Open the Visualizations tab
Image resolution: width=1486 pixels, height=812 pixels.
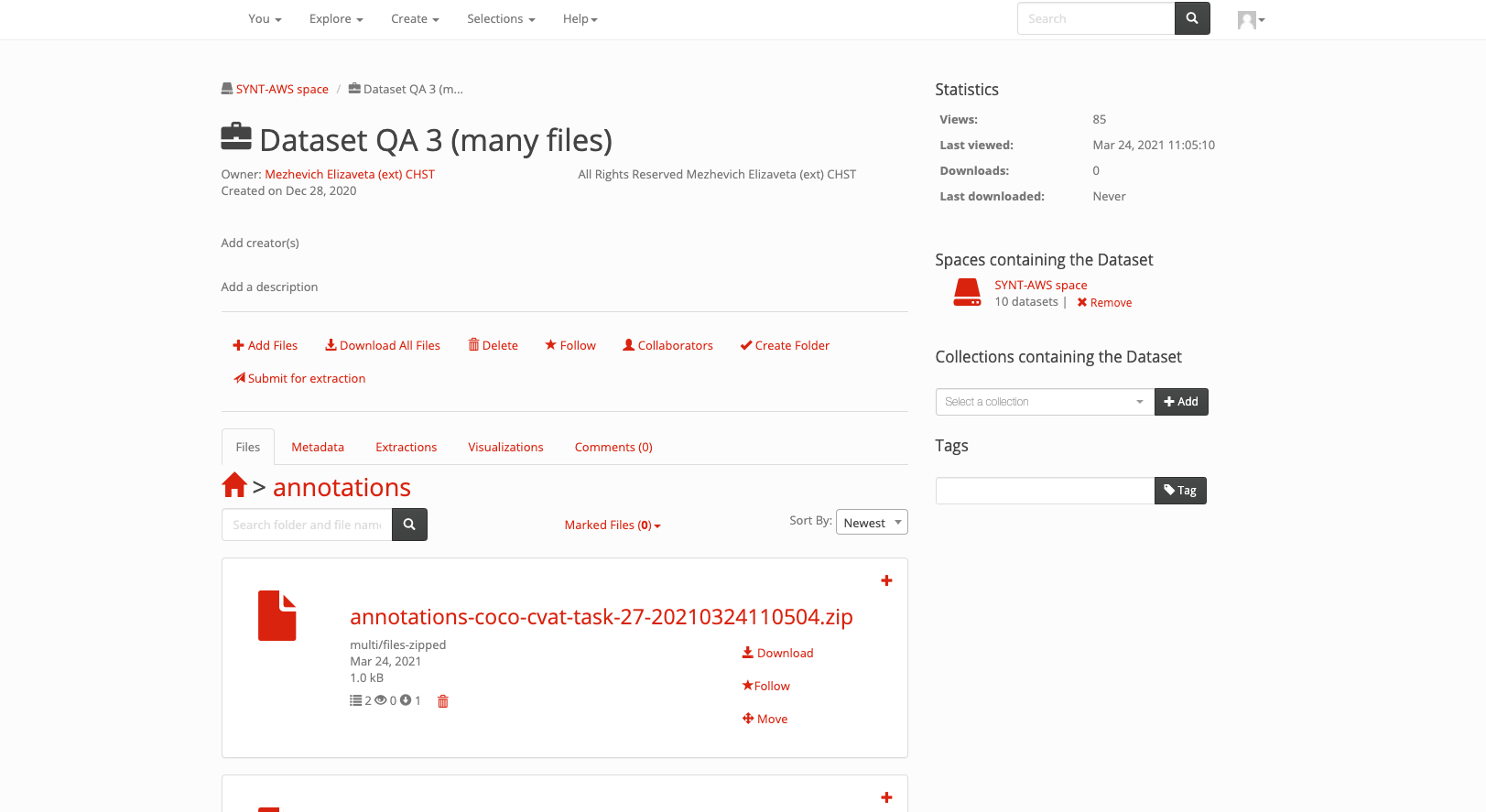505,448
